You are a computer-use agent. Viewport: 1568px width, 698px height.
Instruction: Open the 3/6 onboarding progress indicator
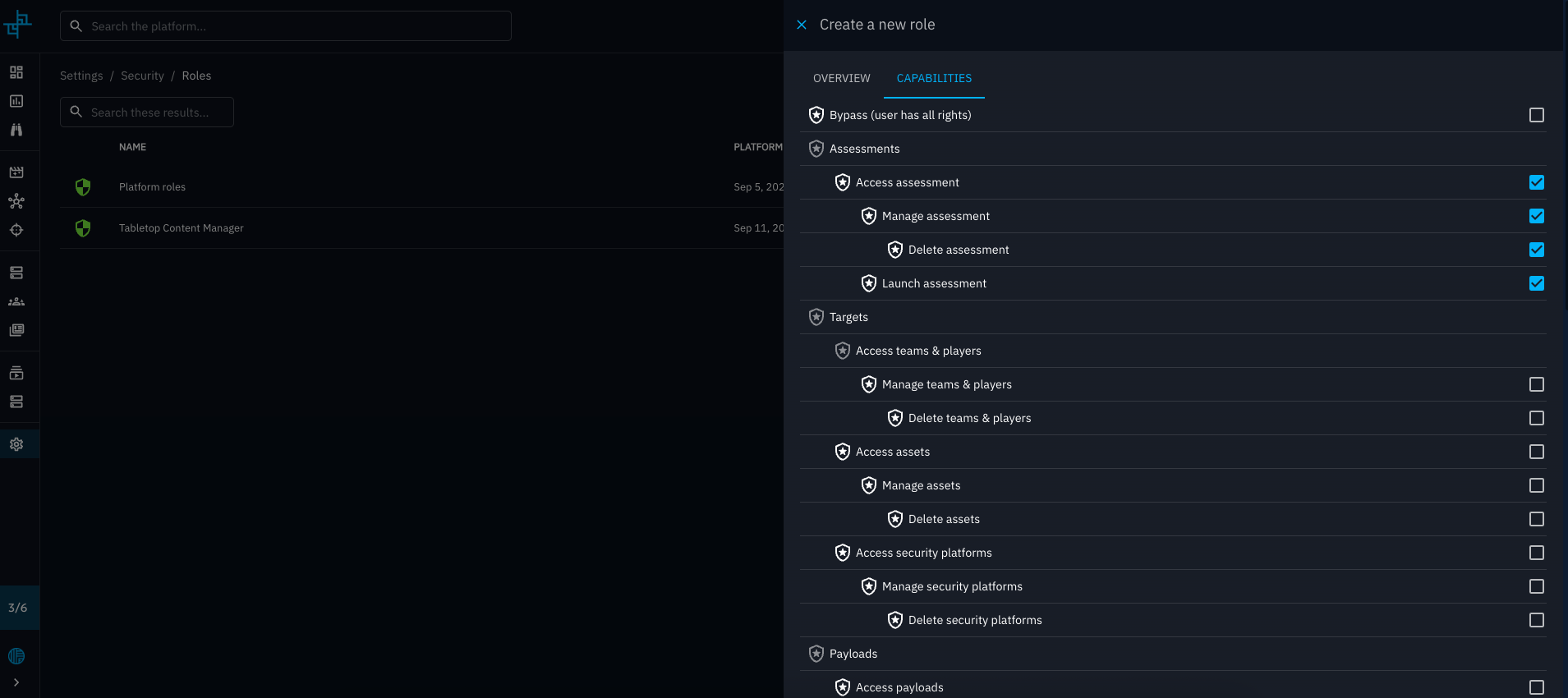(x=18, y=608)
